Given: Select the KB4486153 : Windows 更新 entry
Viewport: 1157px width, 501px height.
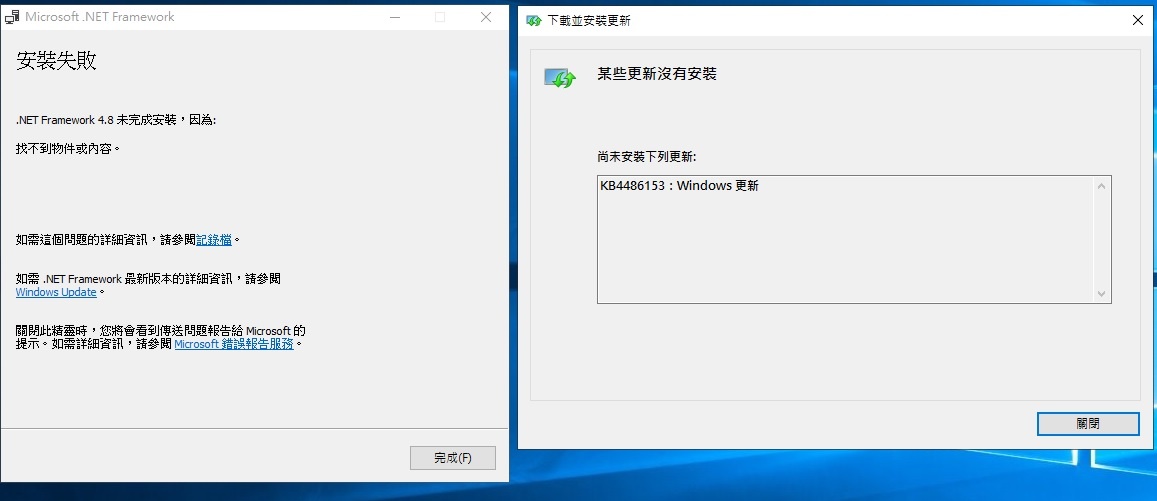Looking at the screenshot, I should click(x=680, y=186).
